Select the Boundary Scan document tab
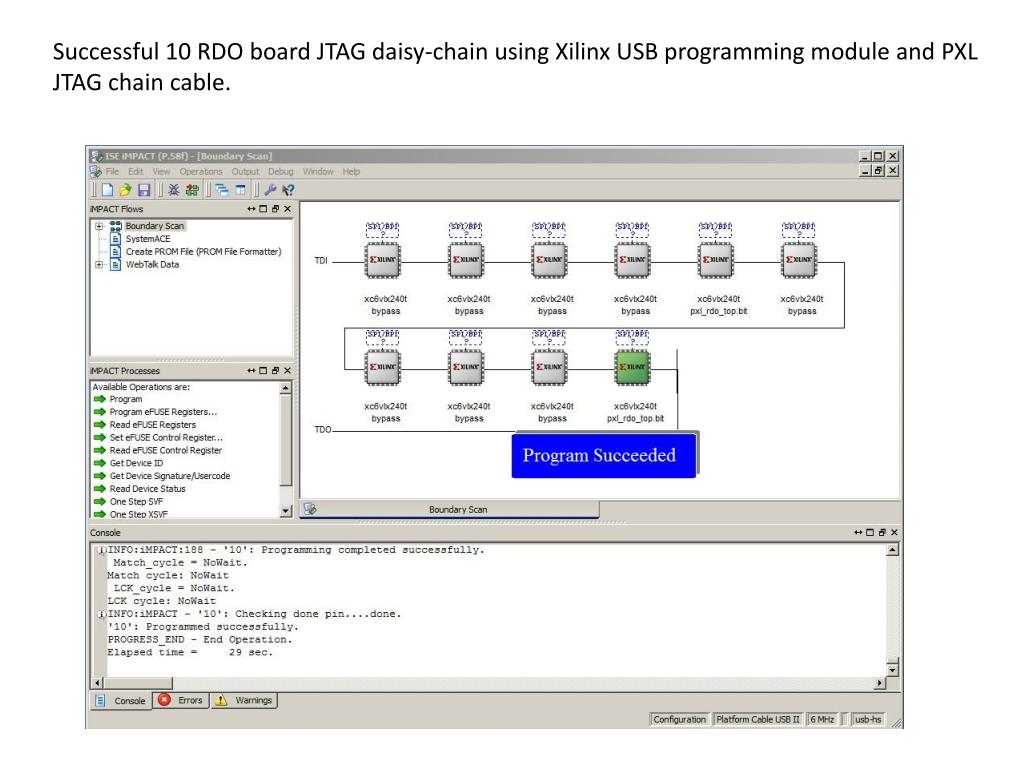 point(449,509)
